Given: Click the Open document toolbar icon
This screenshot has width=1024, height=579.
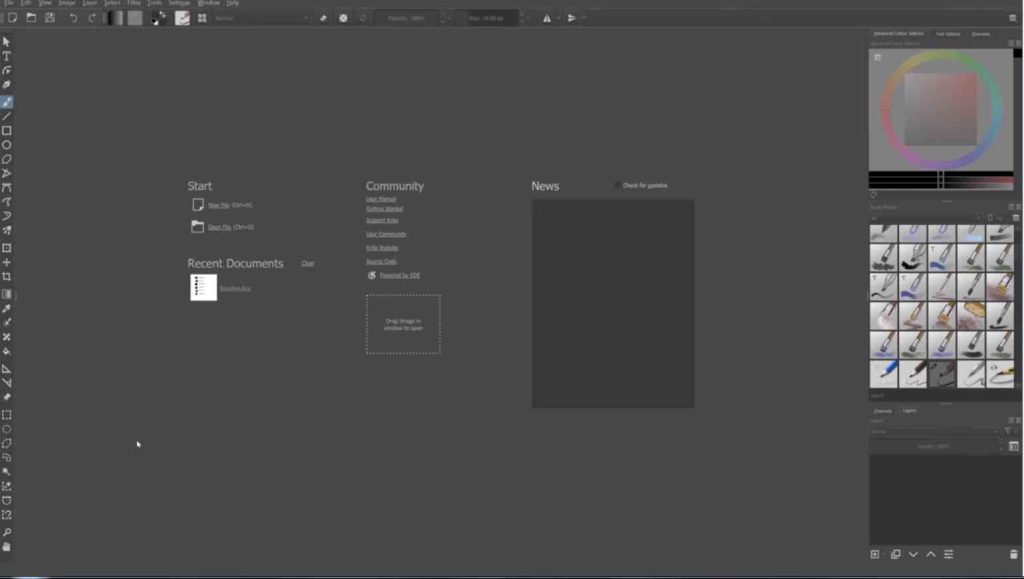Looking at the screenshot, I should 31,18.
